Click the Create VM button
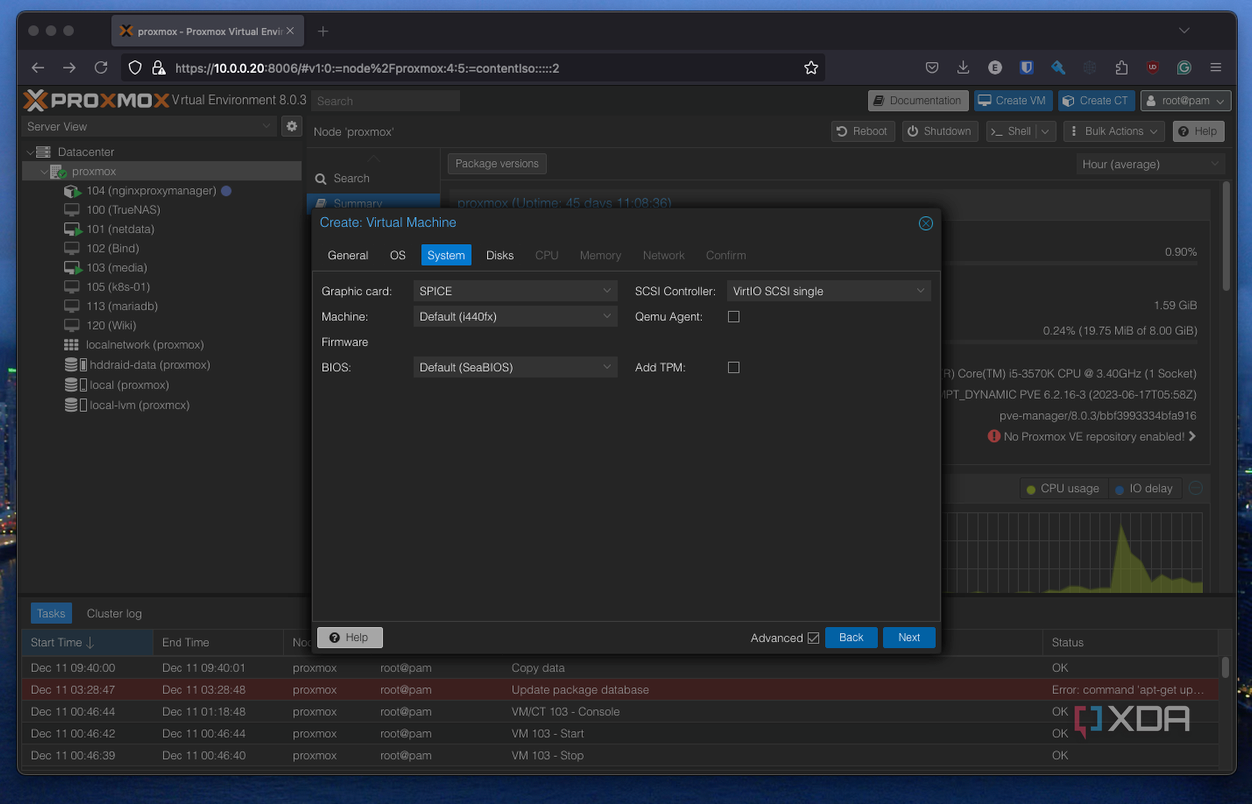Image resolution: width=1252 pixels, height=804 pixels. 1011,100
